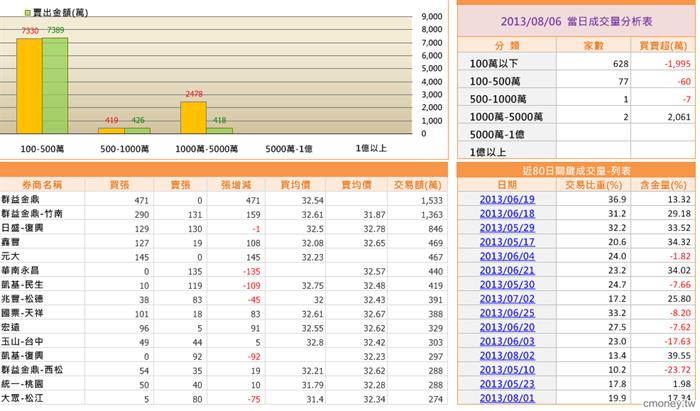Select the 張增減 column header
Image resolution: width=700 pixels, height=411 pixels.
(x=236, y=185)
